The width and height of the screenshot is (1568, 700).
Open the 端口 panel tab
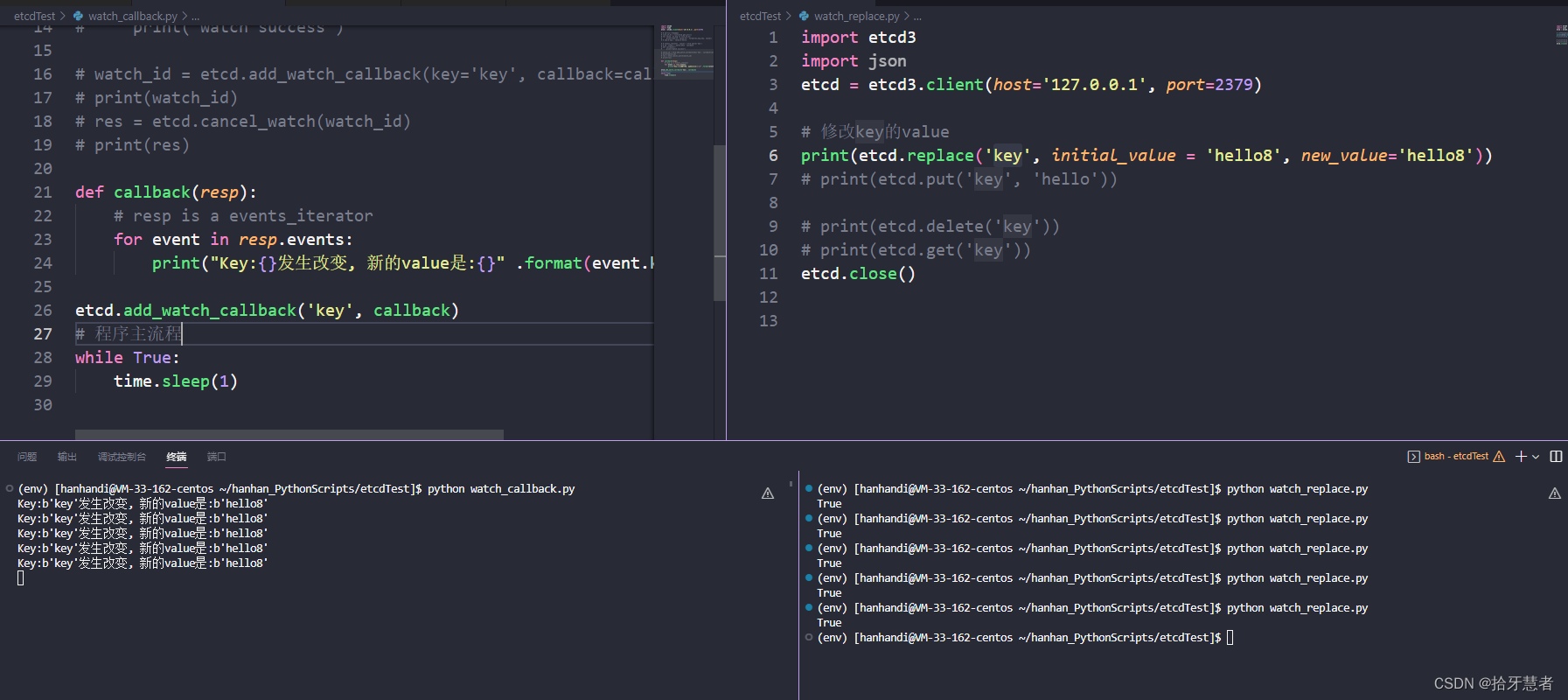[x=216, y=457]
